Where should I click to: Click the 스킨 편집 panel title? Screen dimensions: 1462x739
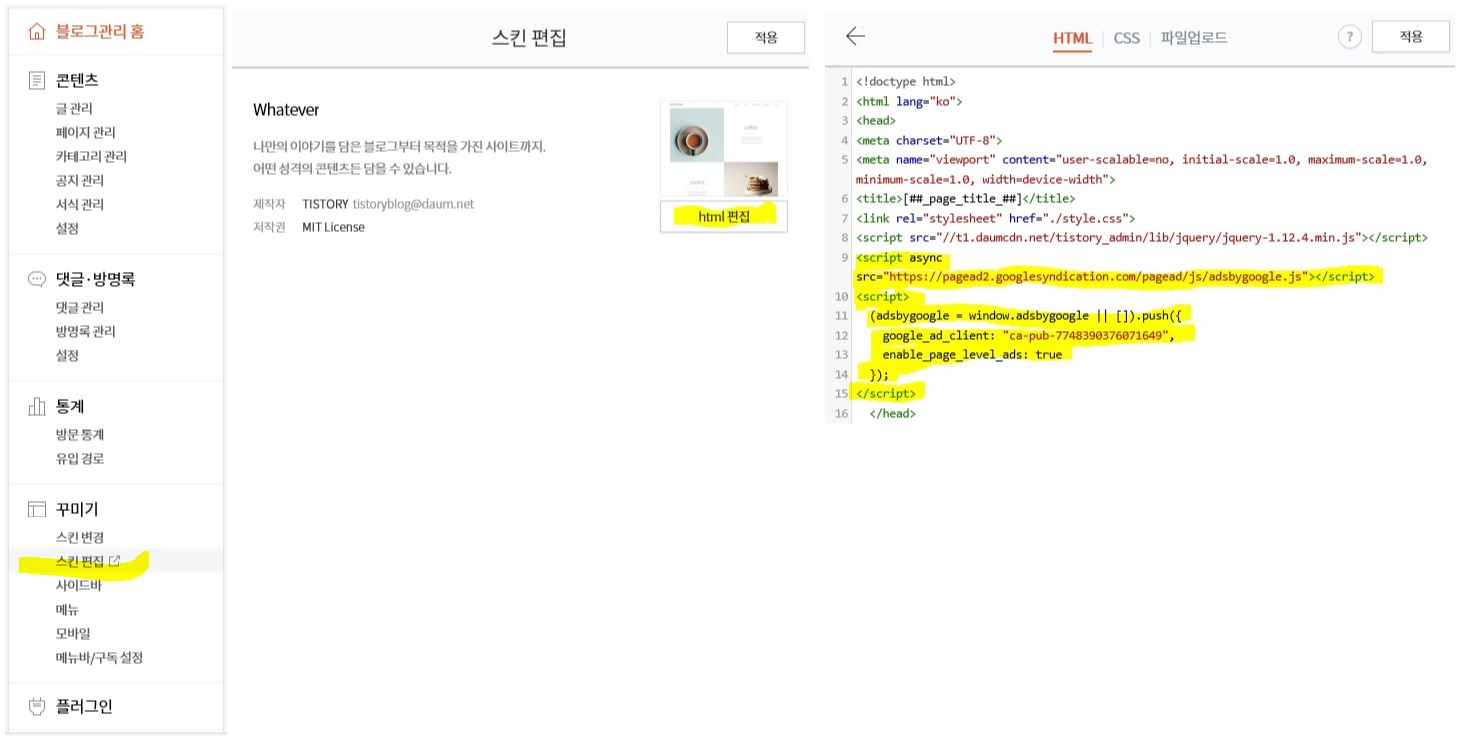click(530, 38)
